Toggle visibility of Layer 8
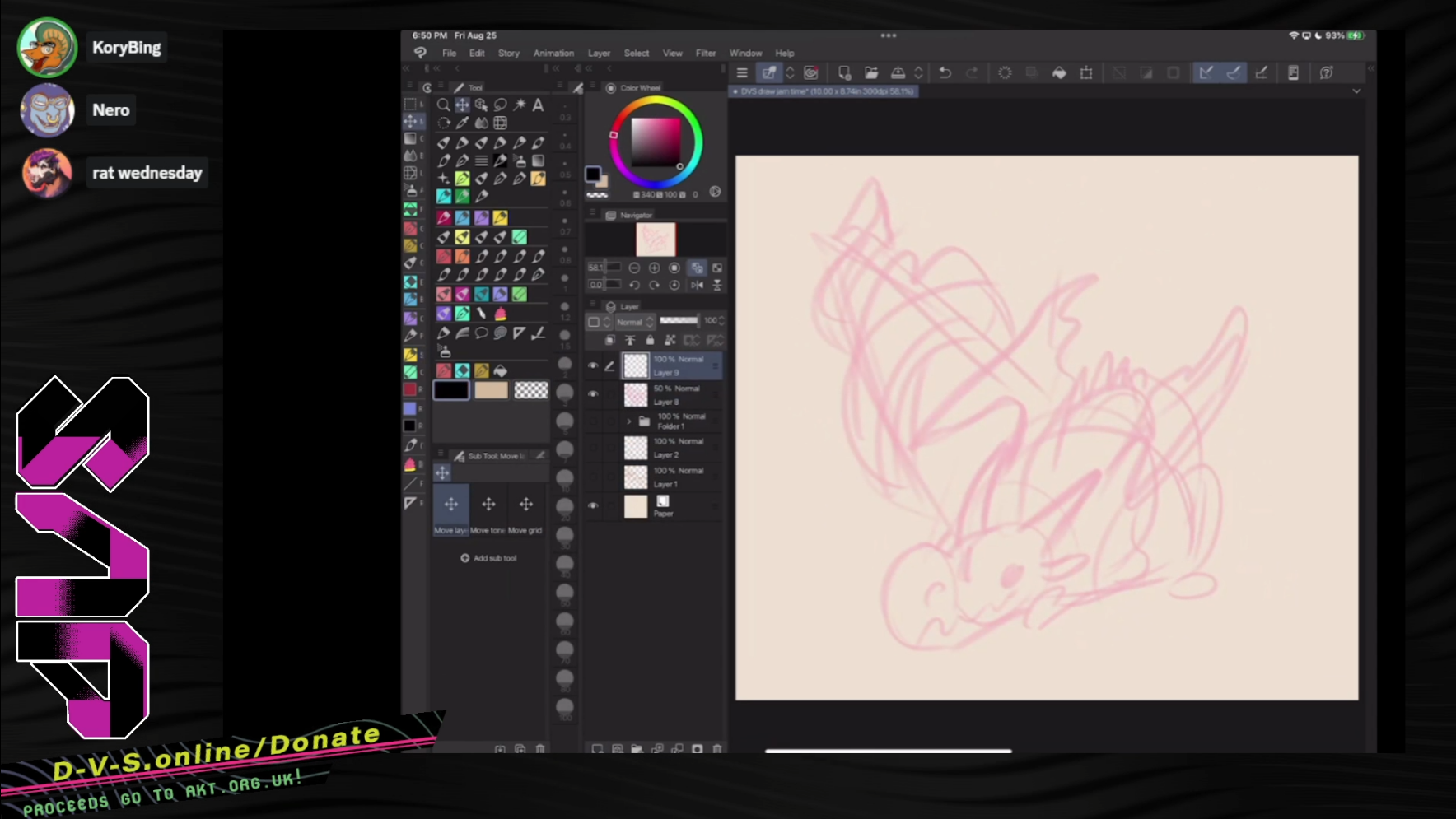This screenshot has height=819, width=1456. tap(593, 394)
